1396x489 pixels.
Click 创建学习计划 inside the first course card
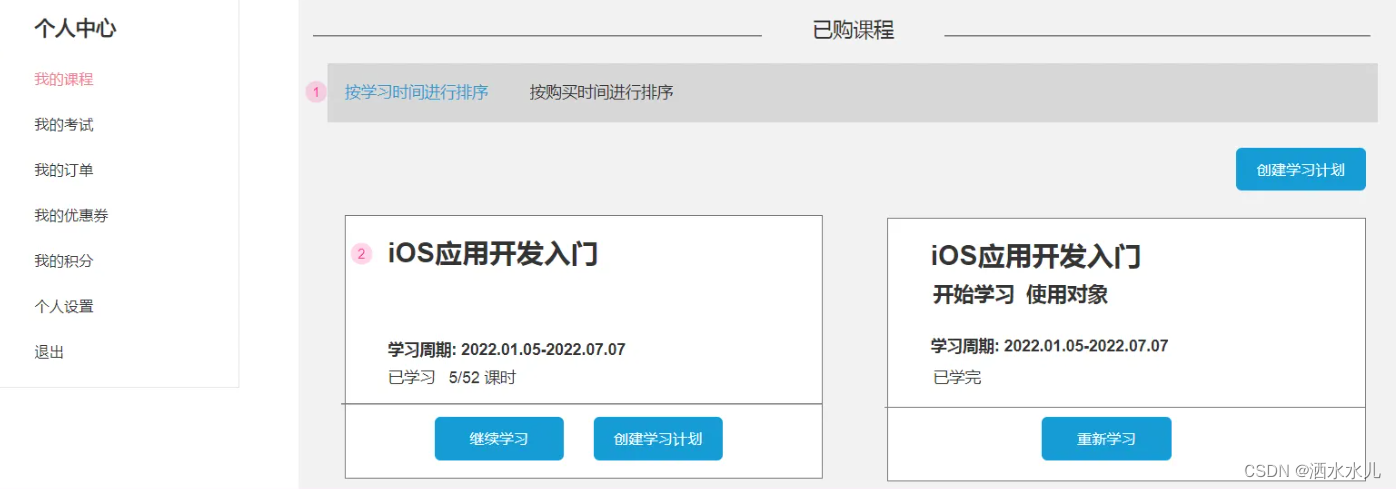pos(658,439)
